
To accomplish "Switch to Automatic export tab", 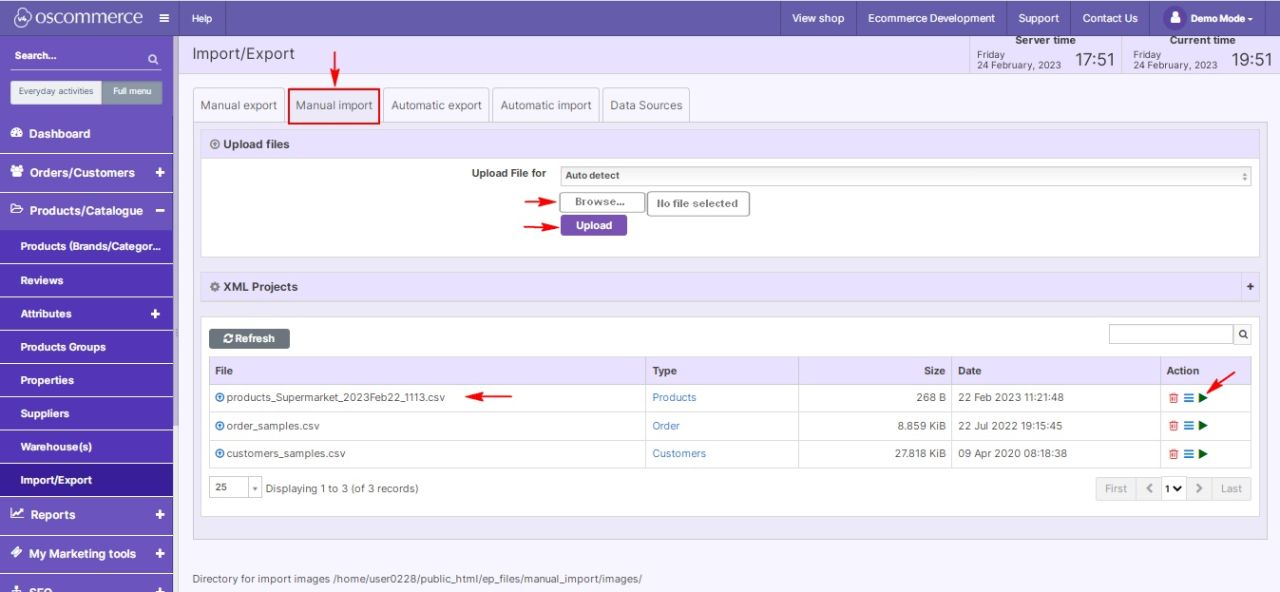I will pyautogui.click(x=436, y=105).
